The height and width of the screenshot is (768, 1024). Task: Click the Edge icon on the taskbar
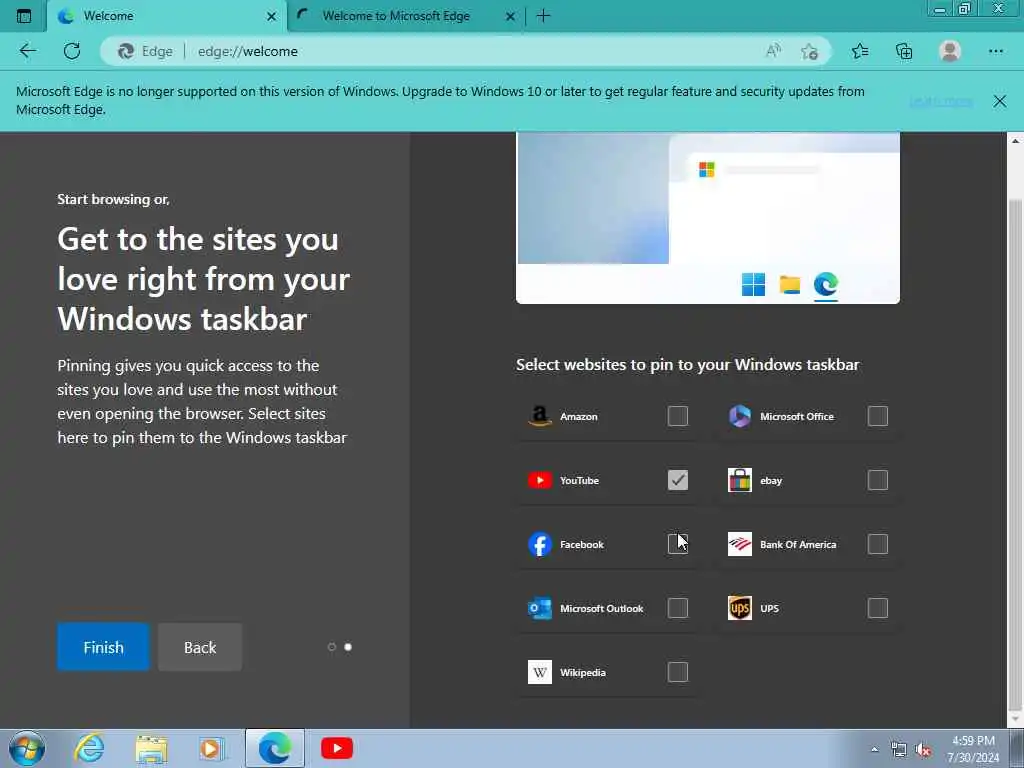[x=275, y=748]
